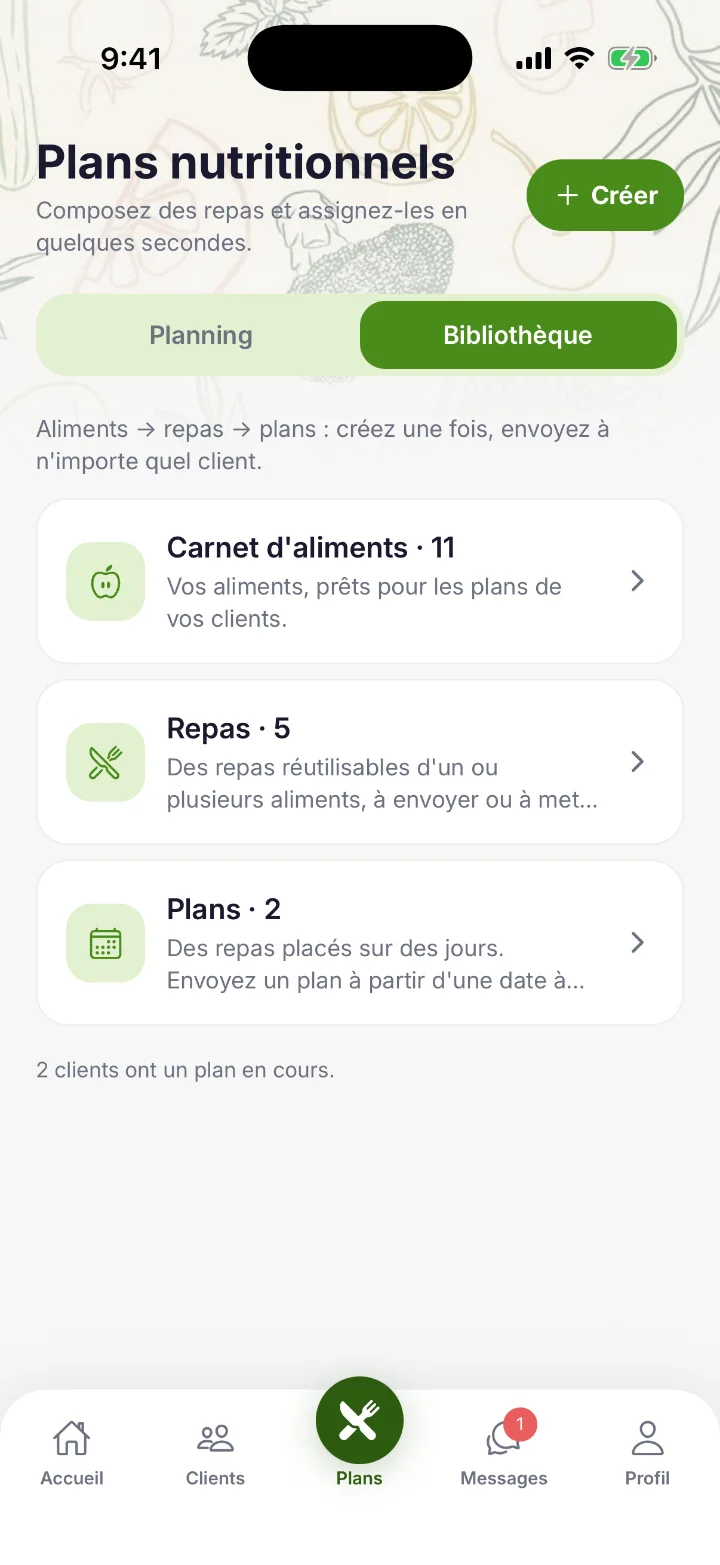Image resolution: width=720 pixels, height=1565 pixels.
Task: Tap the calendar icon beside Plans
Action: [x=105, y=943]
